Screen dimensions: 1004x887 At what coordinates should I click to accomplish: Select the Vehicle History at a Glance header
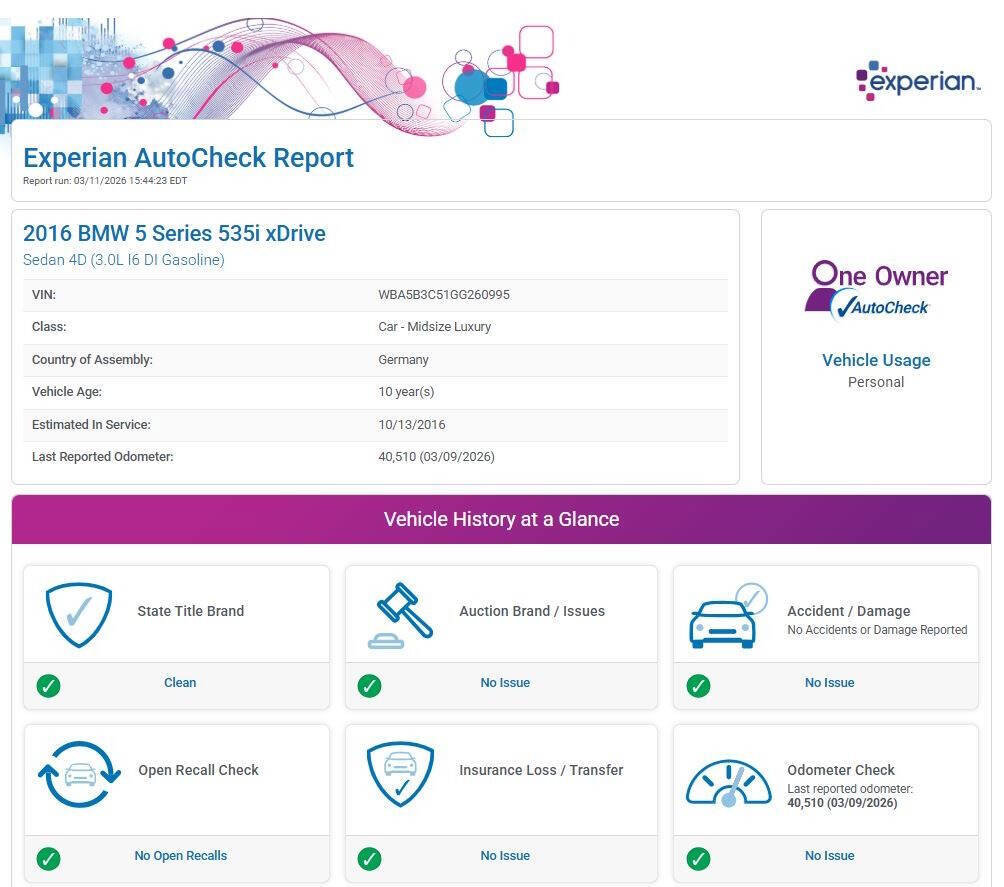point(501,519)
